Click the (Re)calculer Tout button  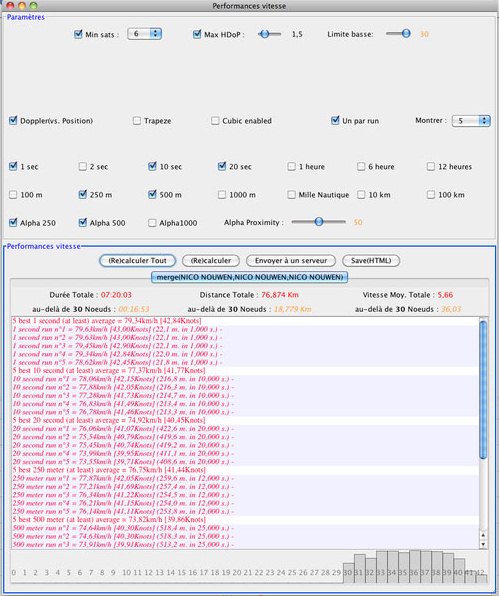pyautogui.click(x=138, y=261)
